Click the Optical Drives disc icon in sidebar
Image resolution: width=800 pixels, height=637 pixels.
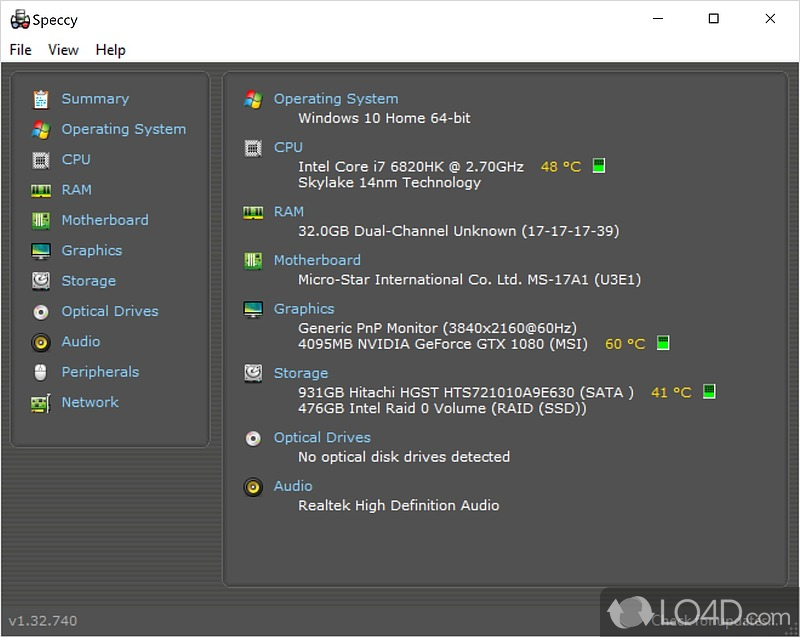[41, 312]
